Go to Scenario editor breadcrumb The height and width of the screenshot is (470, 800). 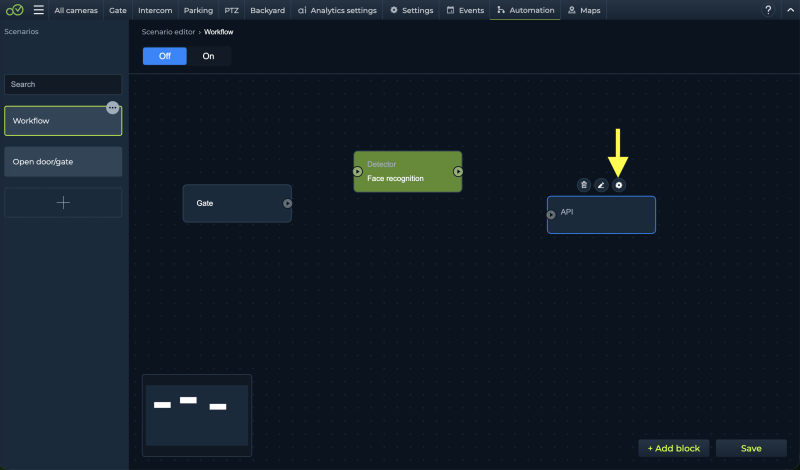coord(168,32)
